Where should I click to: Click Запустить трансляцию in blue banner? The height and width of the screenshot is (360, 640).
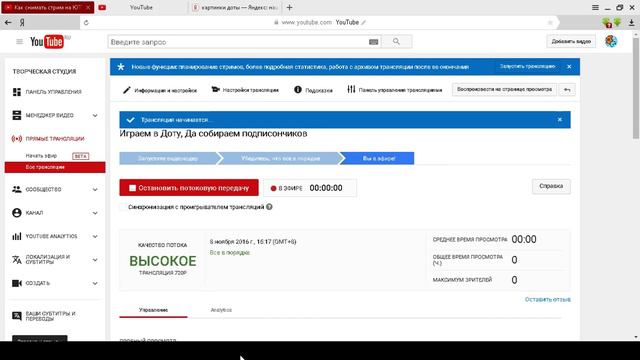(x=527, y=66)
